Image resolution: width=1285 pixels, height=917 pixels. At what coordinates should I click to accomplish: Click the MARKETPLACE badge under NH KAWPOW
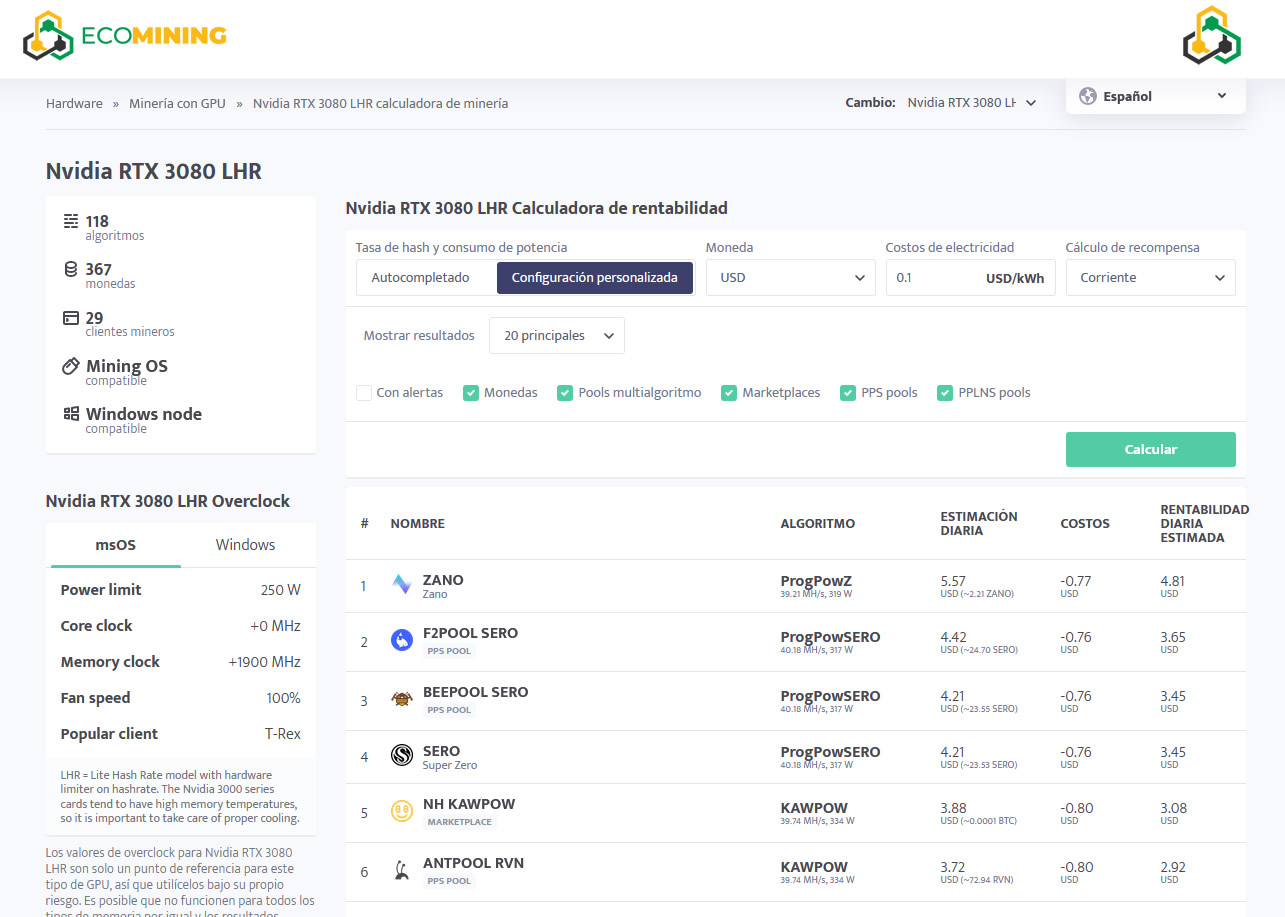tap(459, 822)
